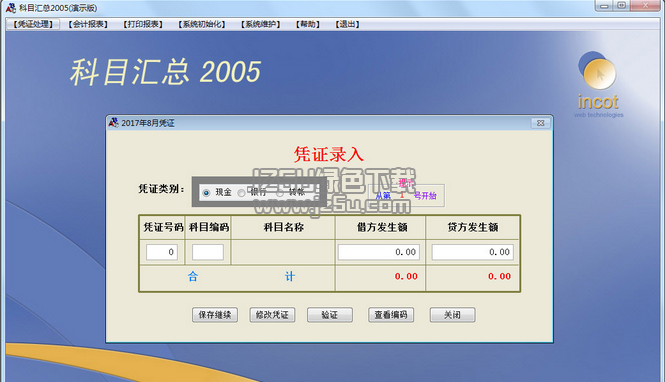Click the 验证 button

pyautogui.click(x=330, y=315)
